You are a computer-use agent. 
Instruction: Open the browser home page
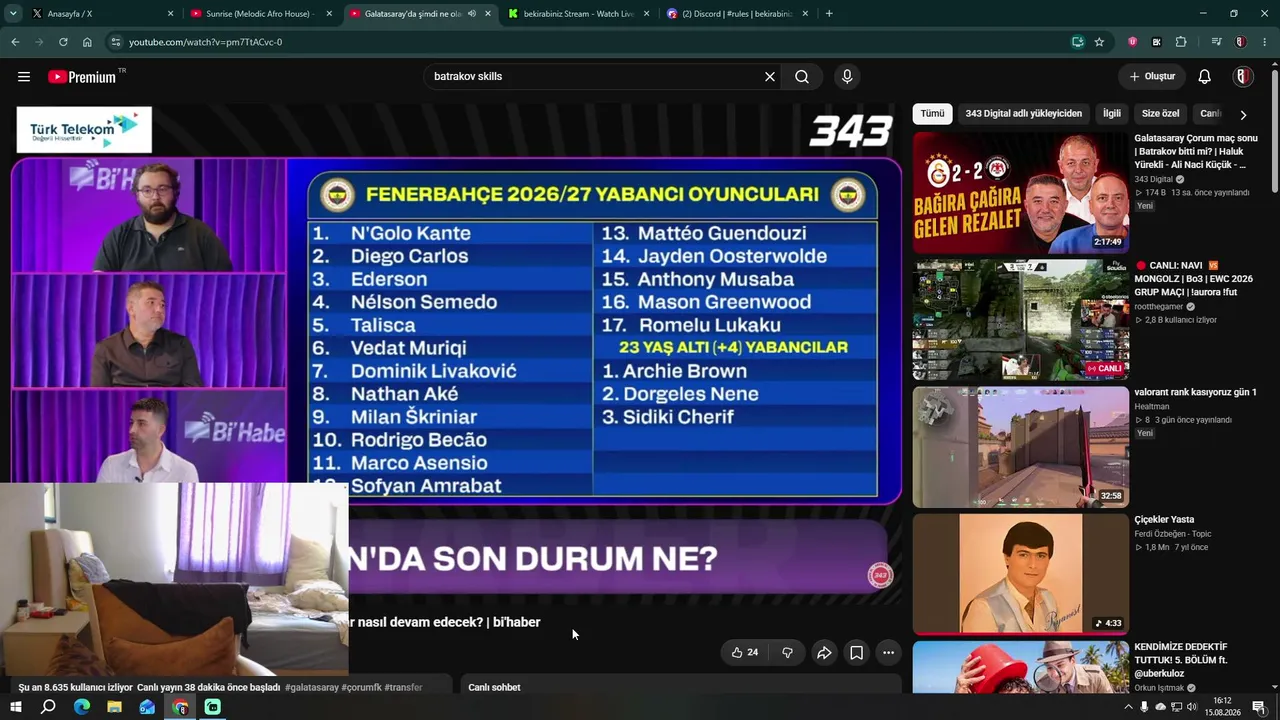[x=87, y=42]
